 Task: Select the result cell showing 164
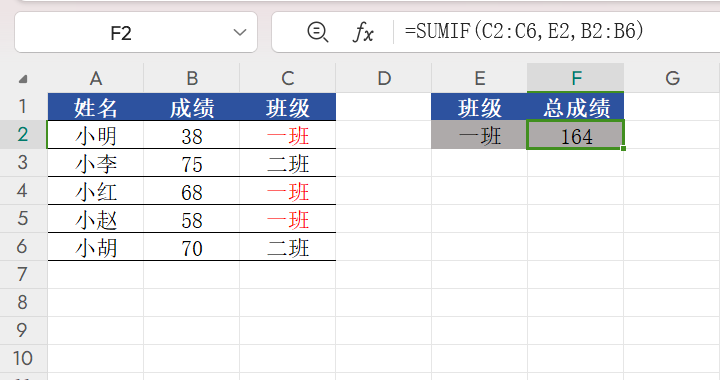coord(576,135)
